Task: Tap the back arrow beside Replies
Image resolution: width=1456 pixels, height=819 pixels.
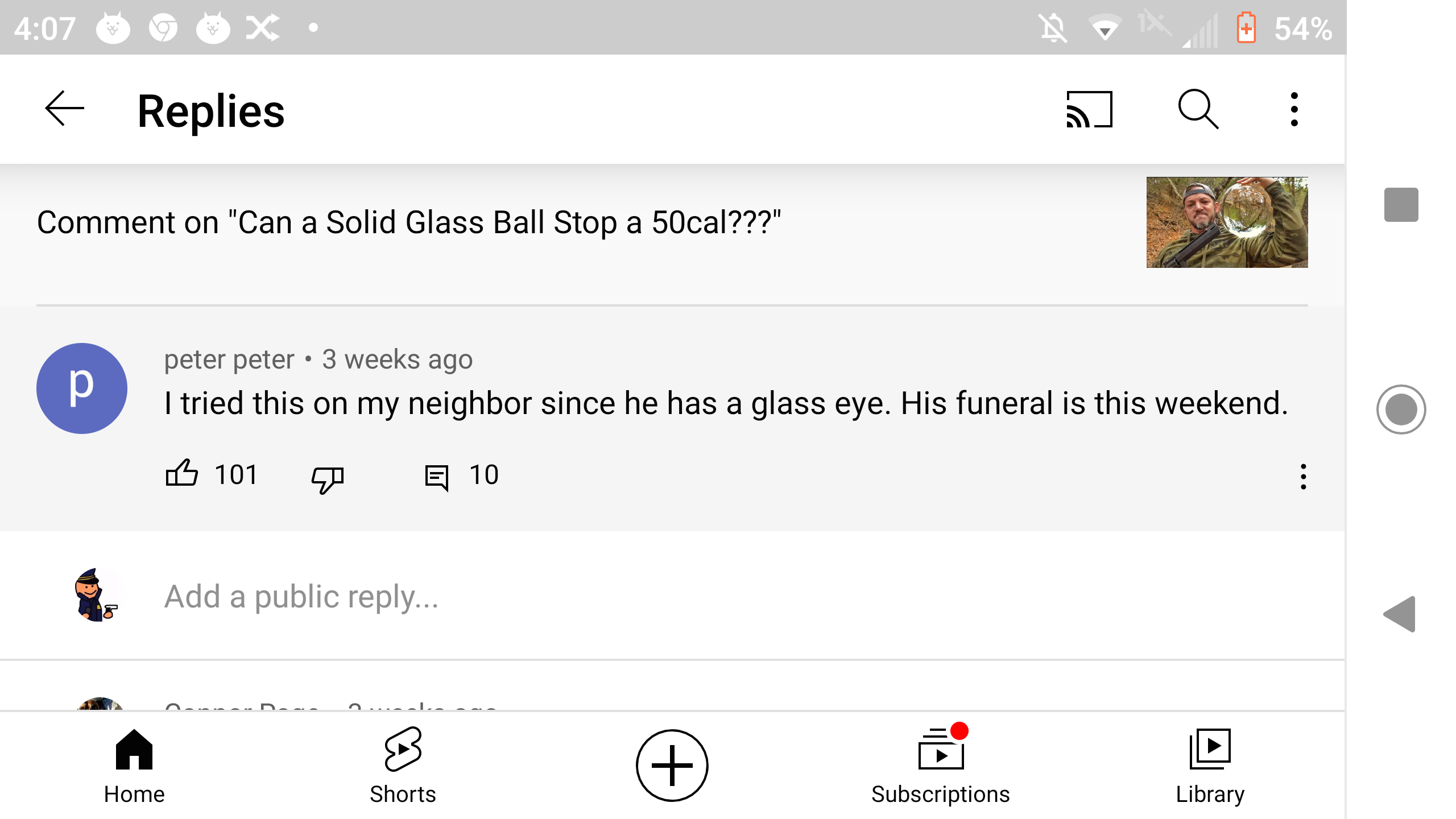Action: (x=64, y=109)
